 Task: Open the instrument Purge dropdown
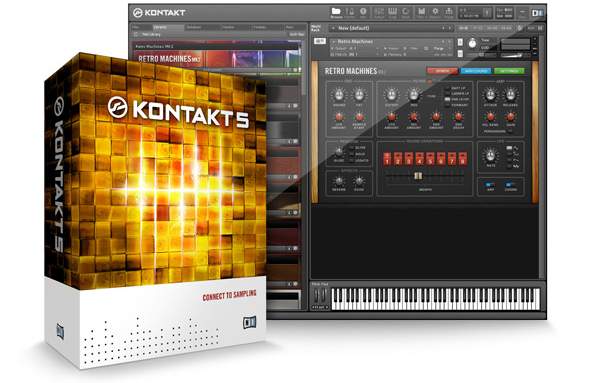440,49
